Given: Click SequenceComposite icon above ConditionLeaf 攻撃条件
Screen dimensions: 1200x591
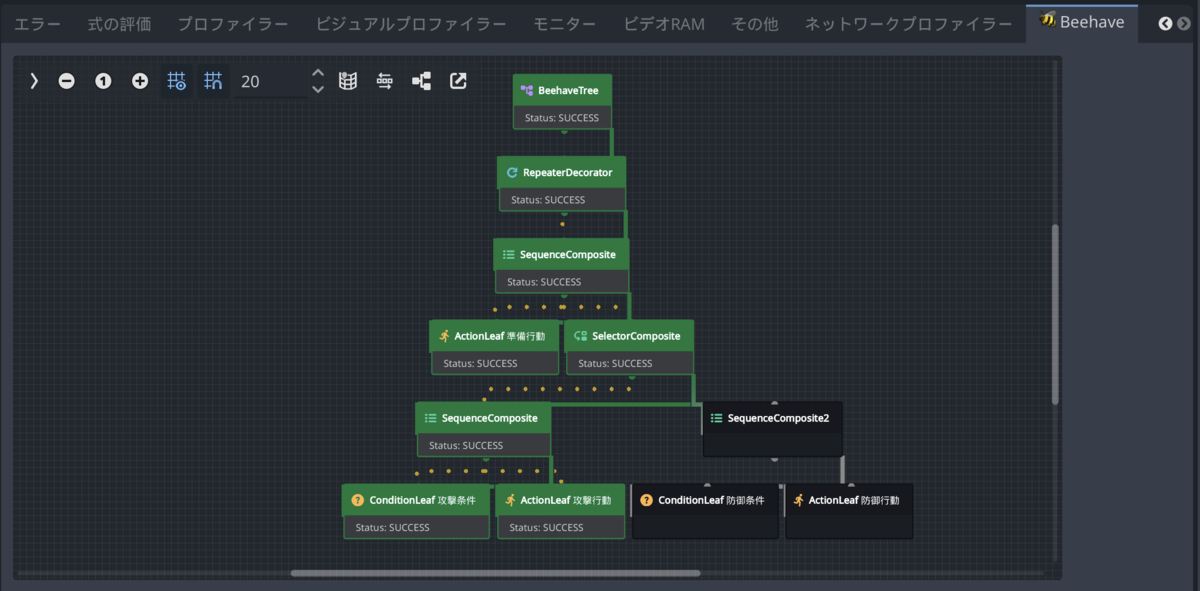Looking at the screenshot, I should coord(430,418).
